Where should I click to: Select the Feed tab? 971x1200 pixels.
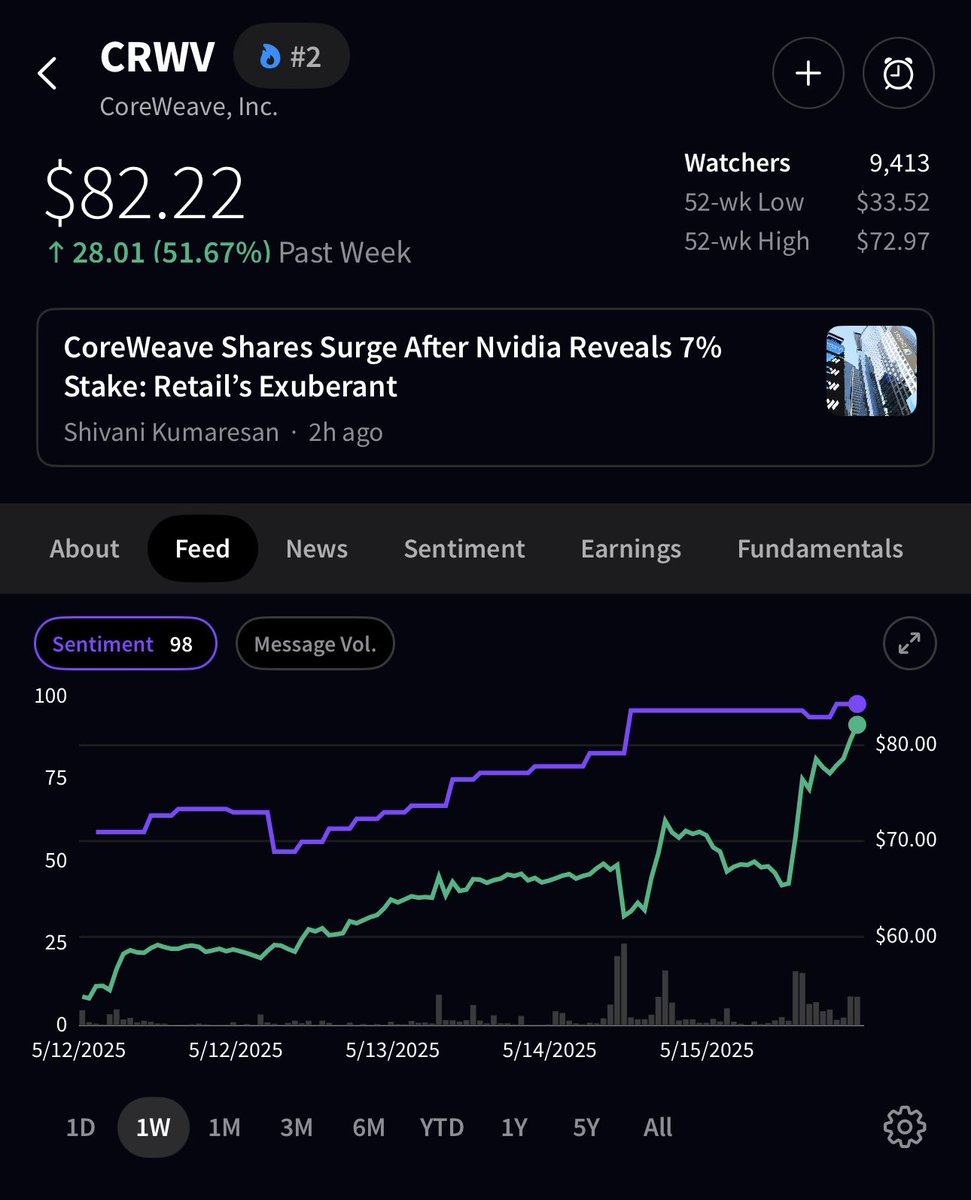coord(202,549)
